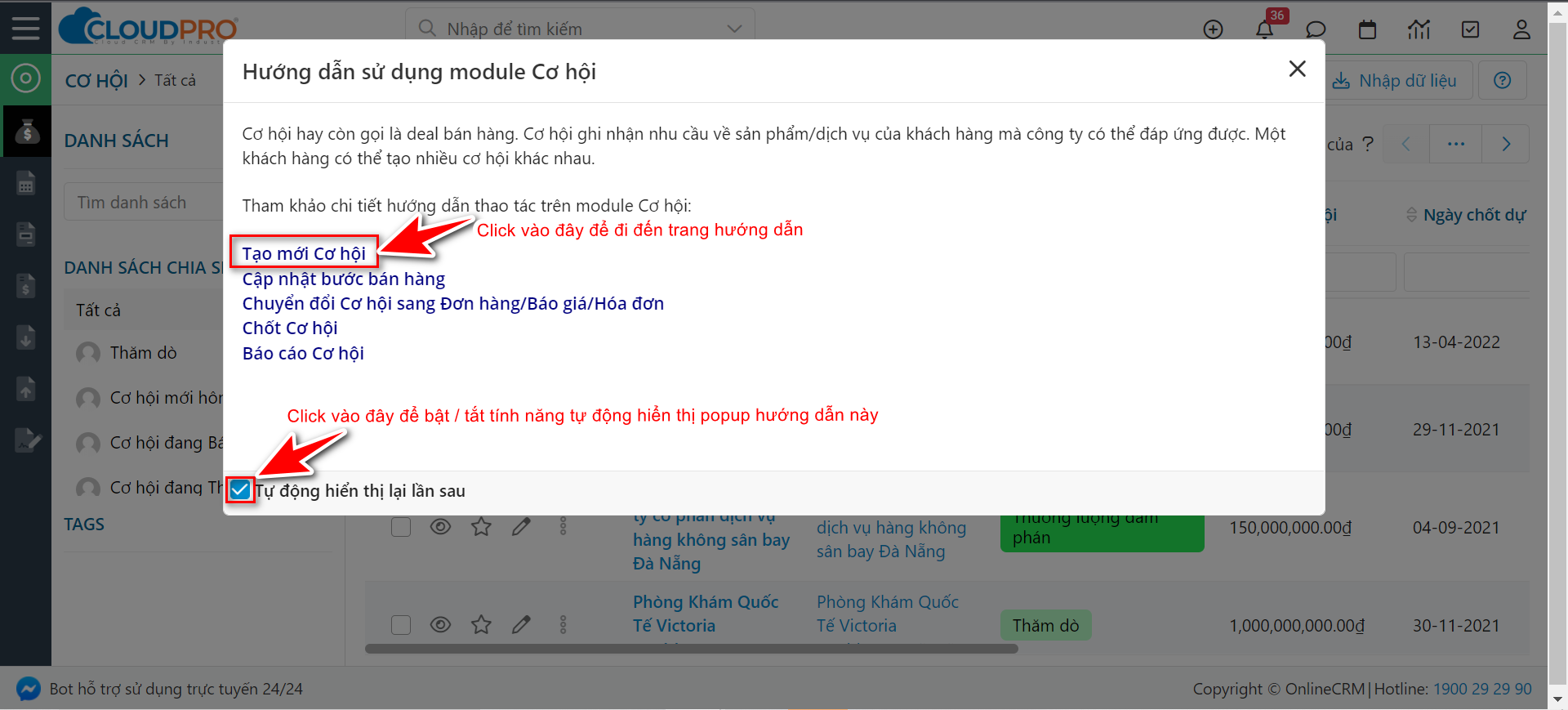Open the pagination ellipsis menu
The height and width of the screenshot is (710, 1568).
pos(1456,144)
